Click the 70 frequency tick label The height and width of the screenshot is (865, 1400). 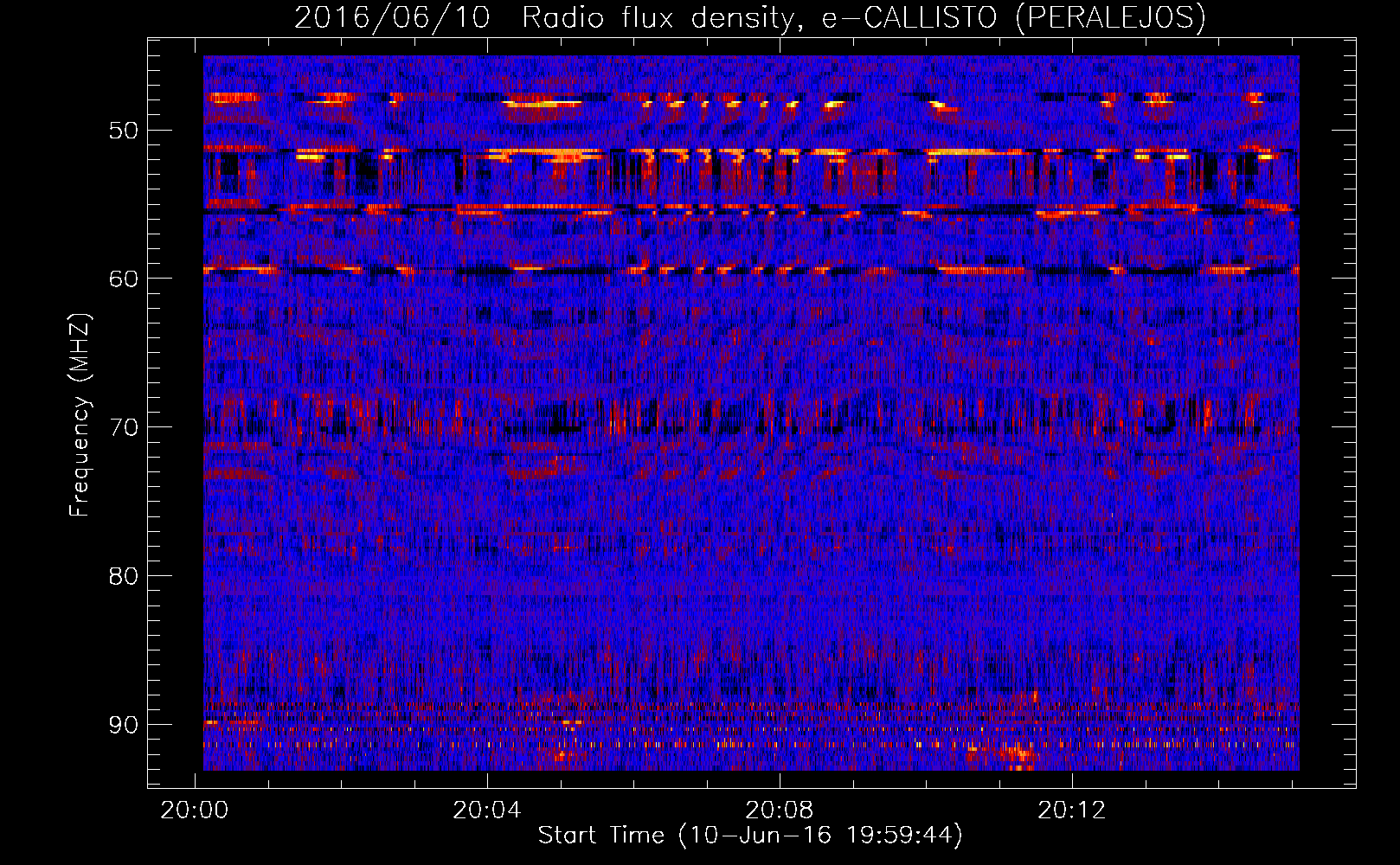pyautogui.click(x=123, y=427)
